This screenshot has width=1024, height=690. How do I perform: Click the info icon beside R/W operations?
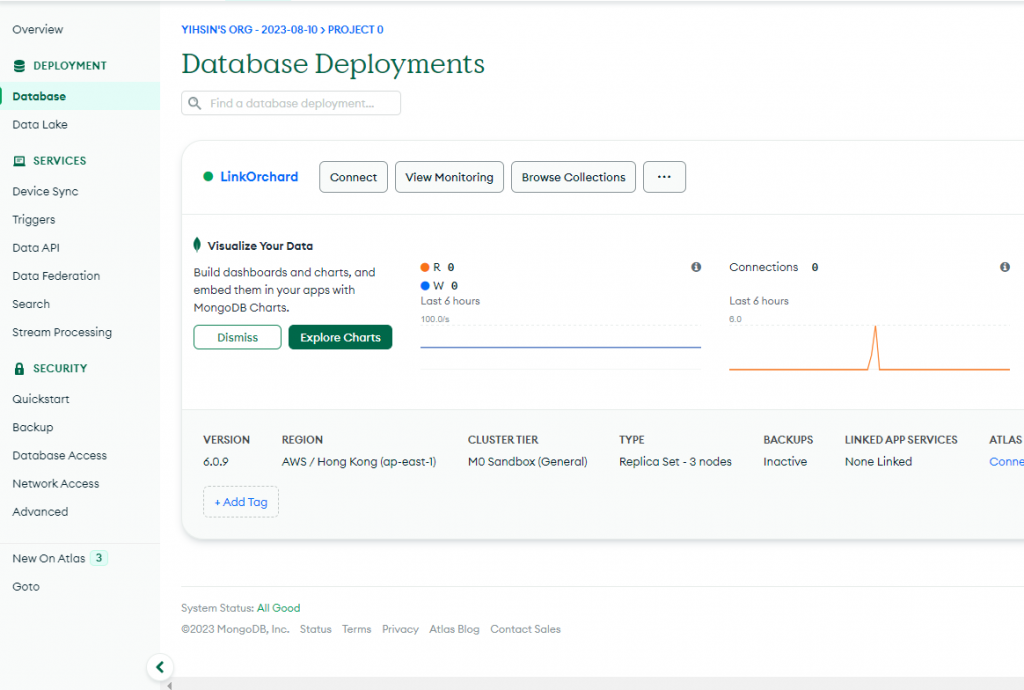point(696,267)
